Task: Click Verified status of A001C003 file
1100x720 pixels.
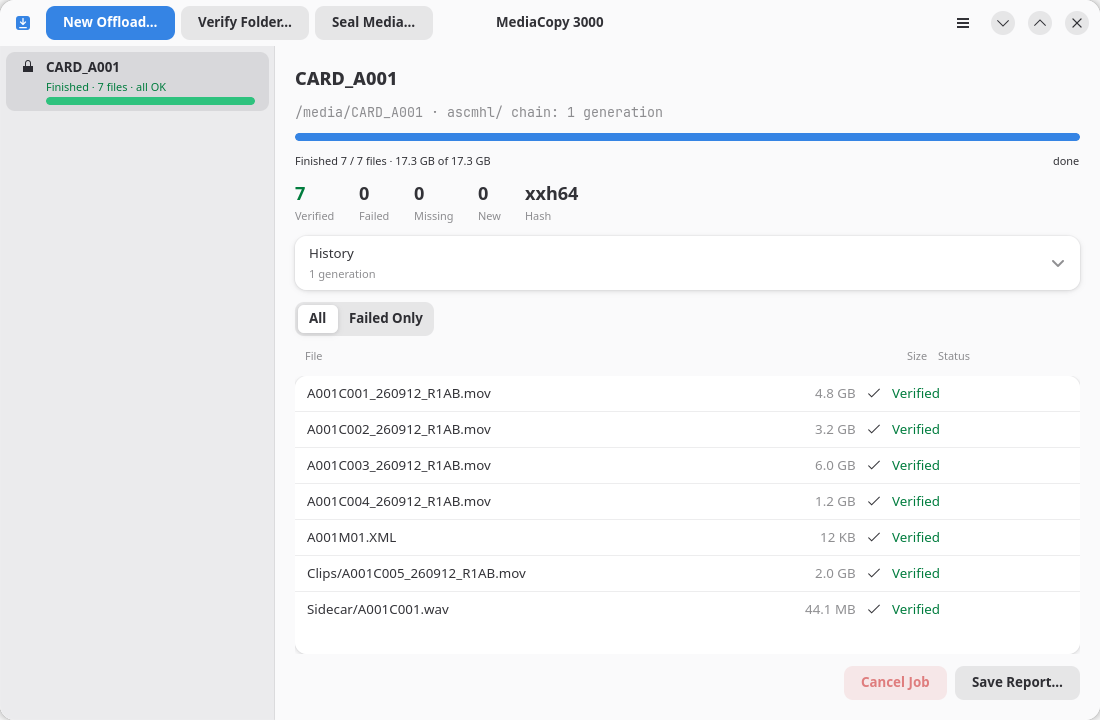Action: click(915, 465)
